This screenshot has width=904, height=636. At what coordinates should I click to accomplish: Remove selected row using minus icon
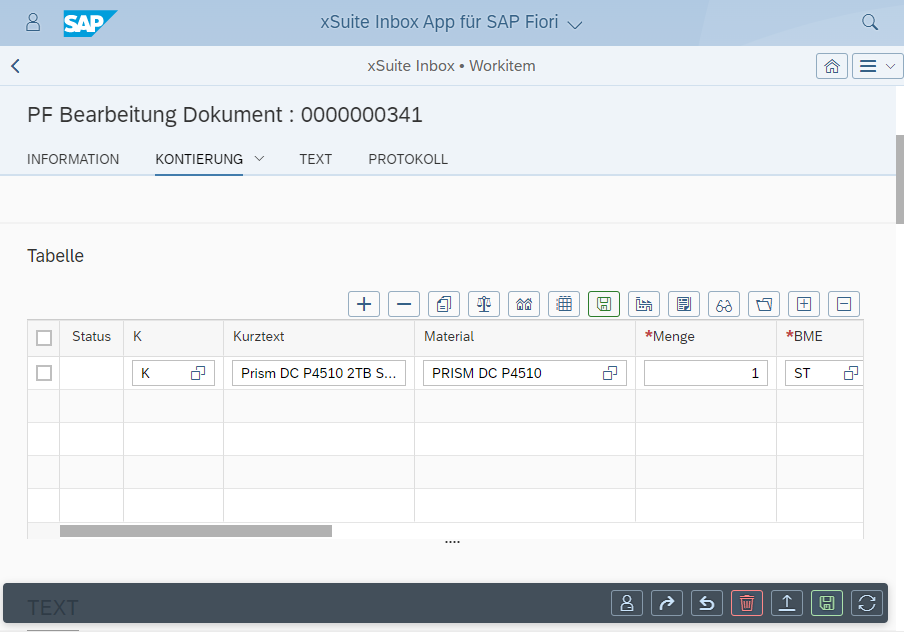click(404, 304)
